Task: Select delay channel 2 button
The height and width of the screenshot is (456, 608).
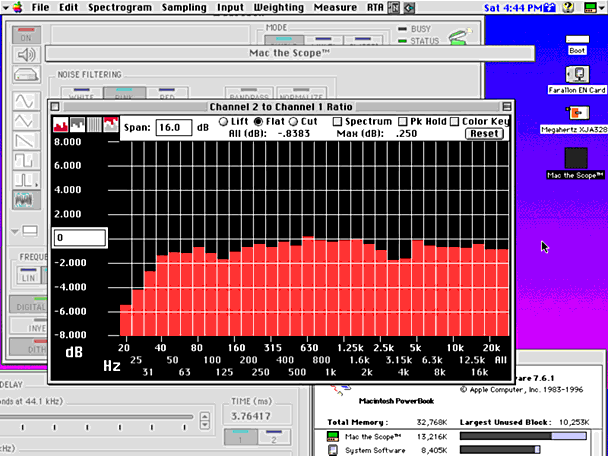Action: (274, 437)
